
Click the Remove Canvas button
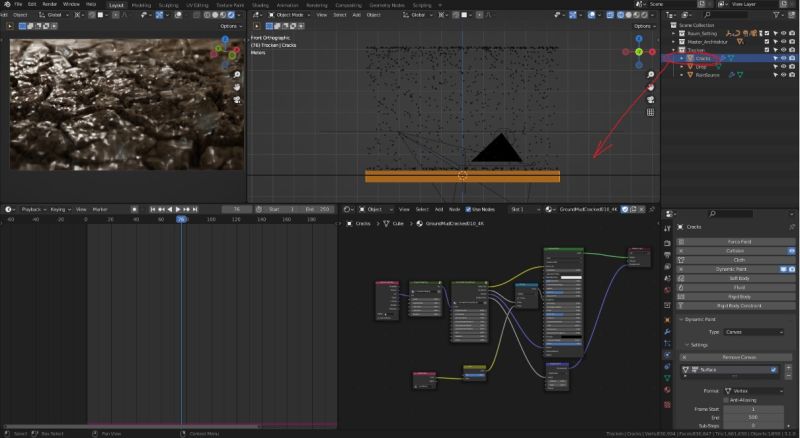tap(737, 356)
